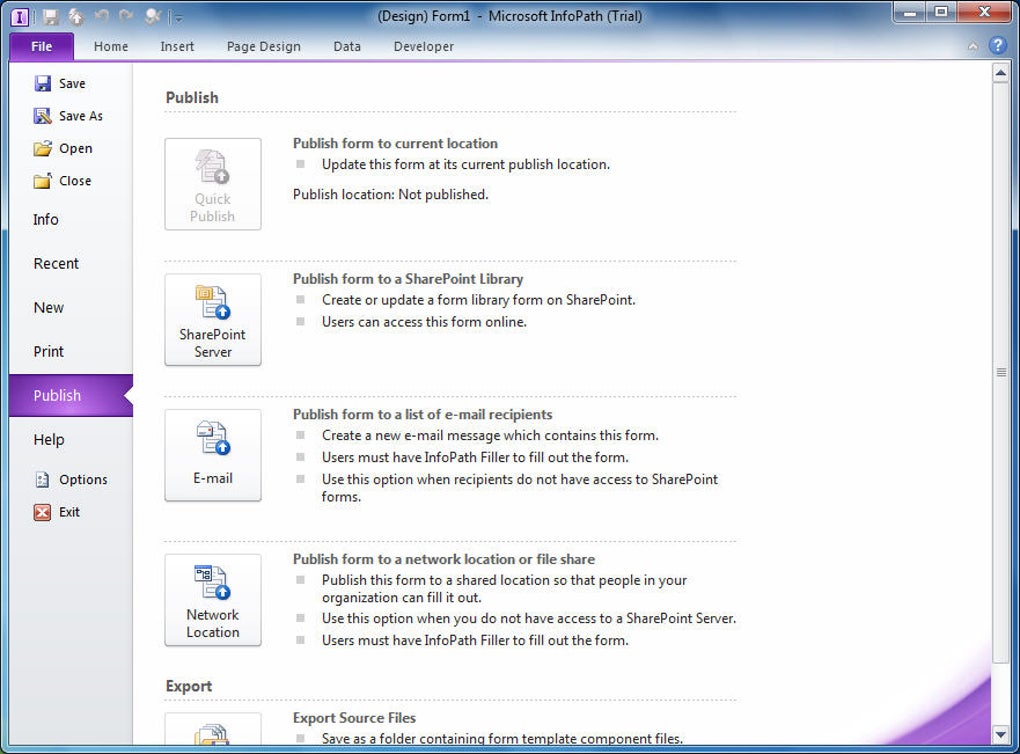The image size is (1020, 754).
Task: Click the Export Source Files button
Action: 213,729
